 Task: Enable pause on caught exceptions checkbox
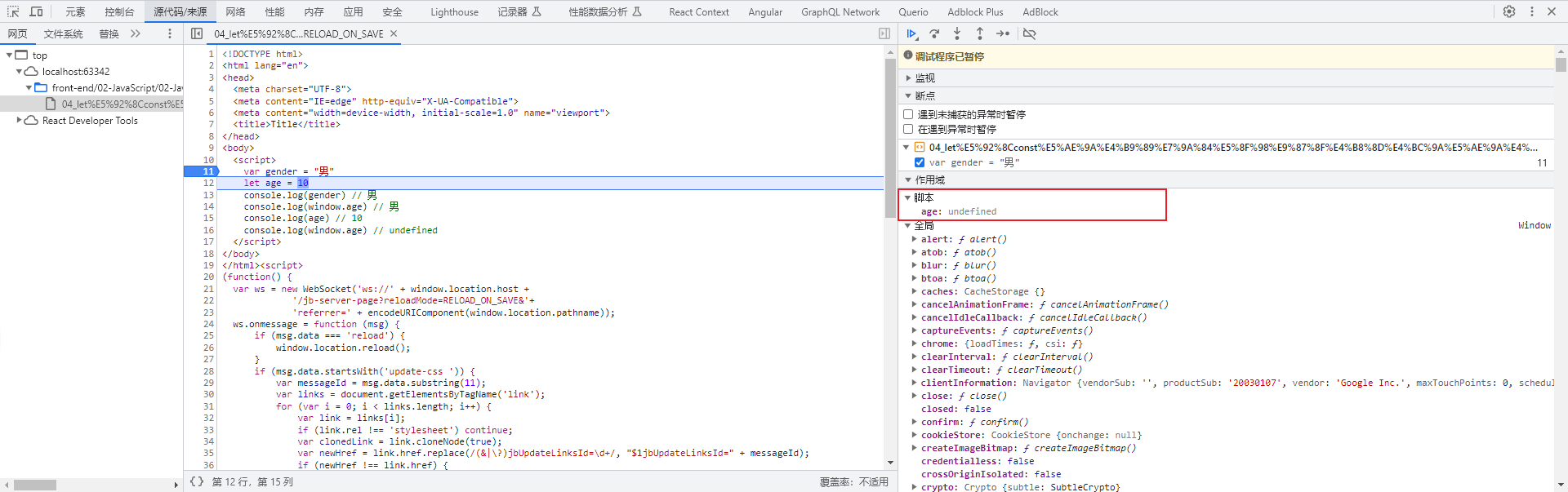point(908,129)
